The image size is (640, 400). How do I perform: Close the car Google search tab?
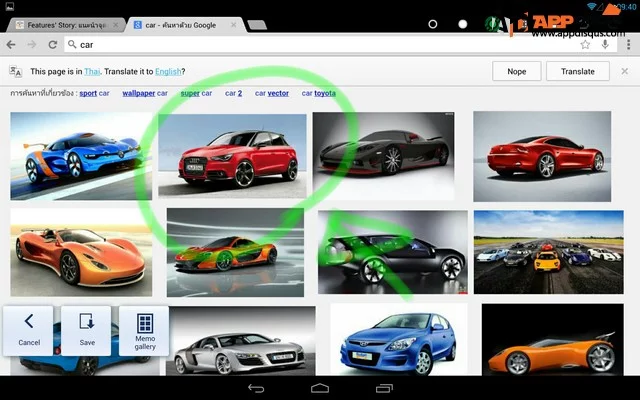[x=233, y=25]
